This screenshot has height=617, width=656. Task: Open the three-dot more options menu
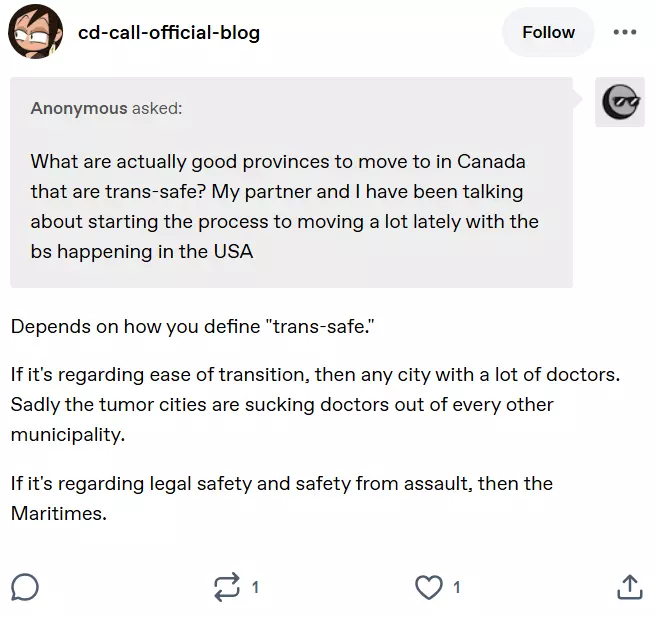(625, 32)
